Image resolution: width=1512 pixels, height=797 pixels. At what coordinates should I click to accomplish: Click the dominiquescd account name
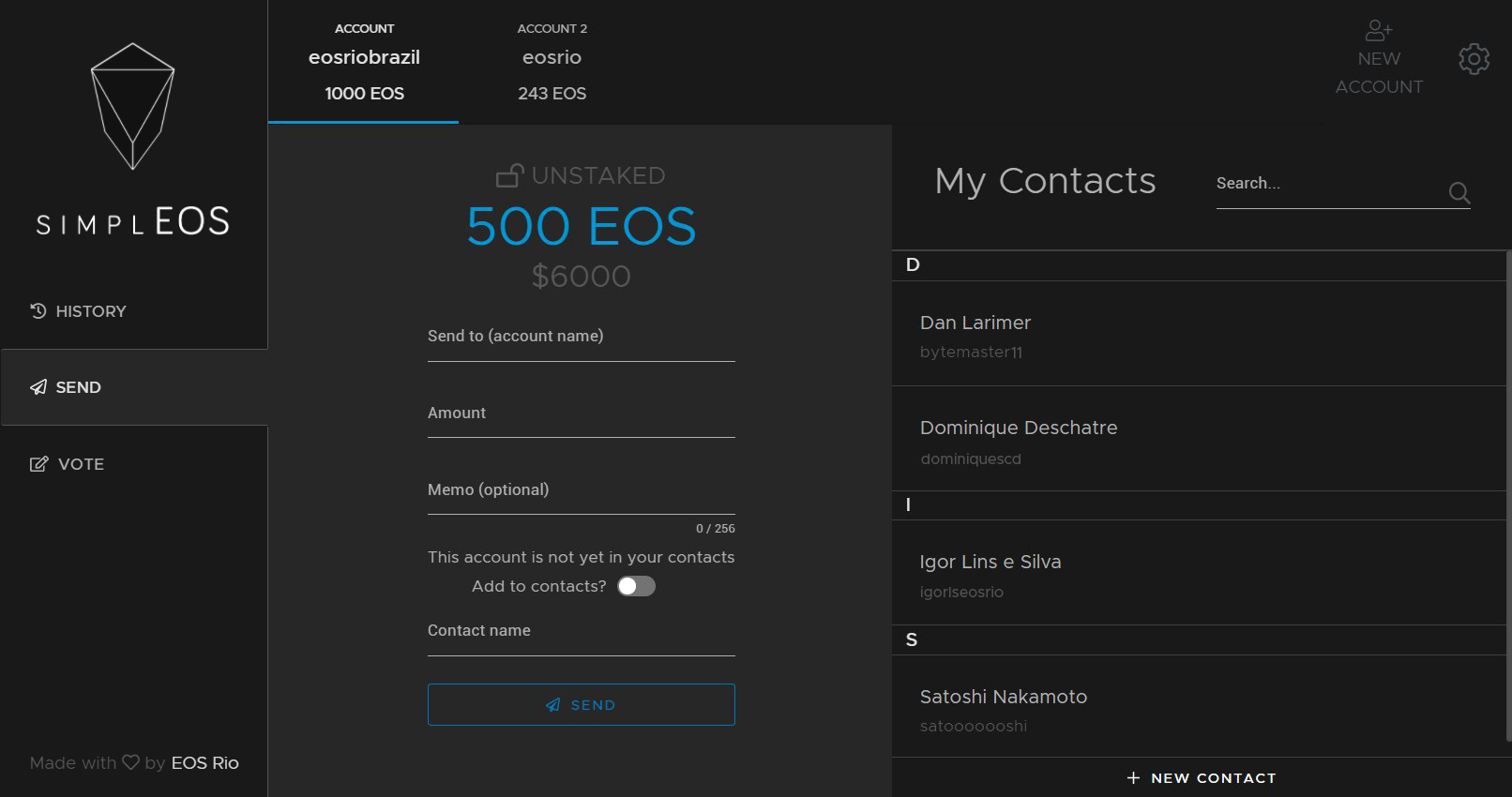[971, 459]
